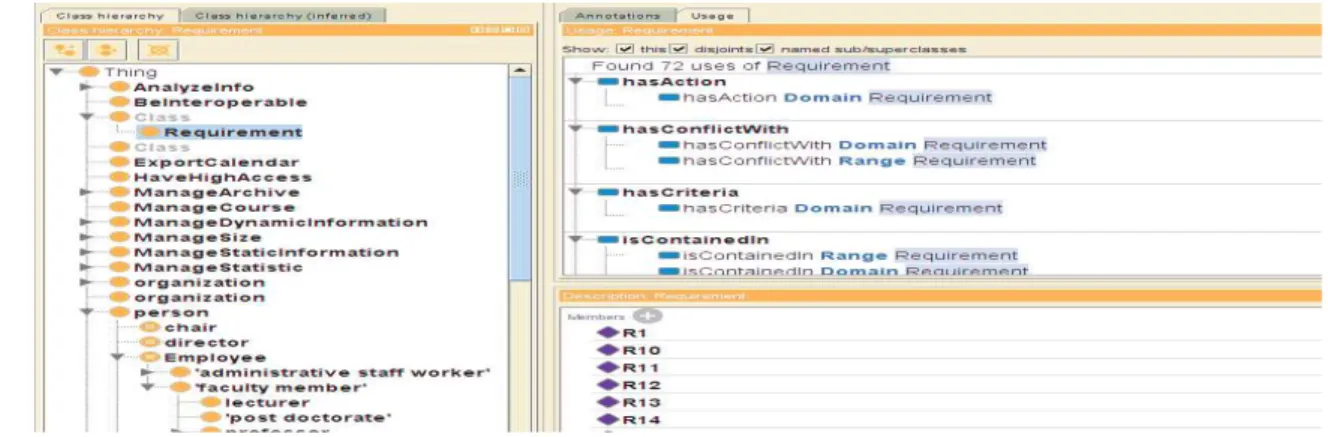Open the Annotations tab

(x=617, y=16)
